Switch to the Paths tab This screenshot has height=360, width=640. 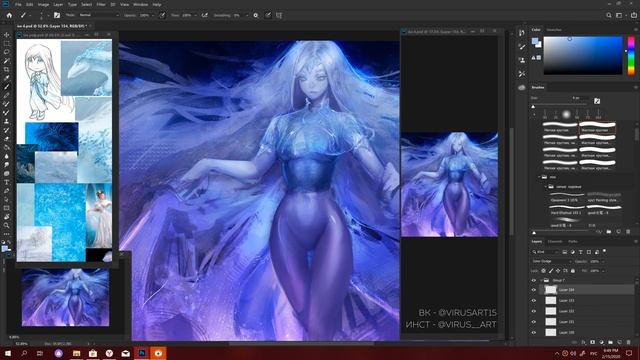tap(573, 242)
